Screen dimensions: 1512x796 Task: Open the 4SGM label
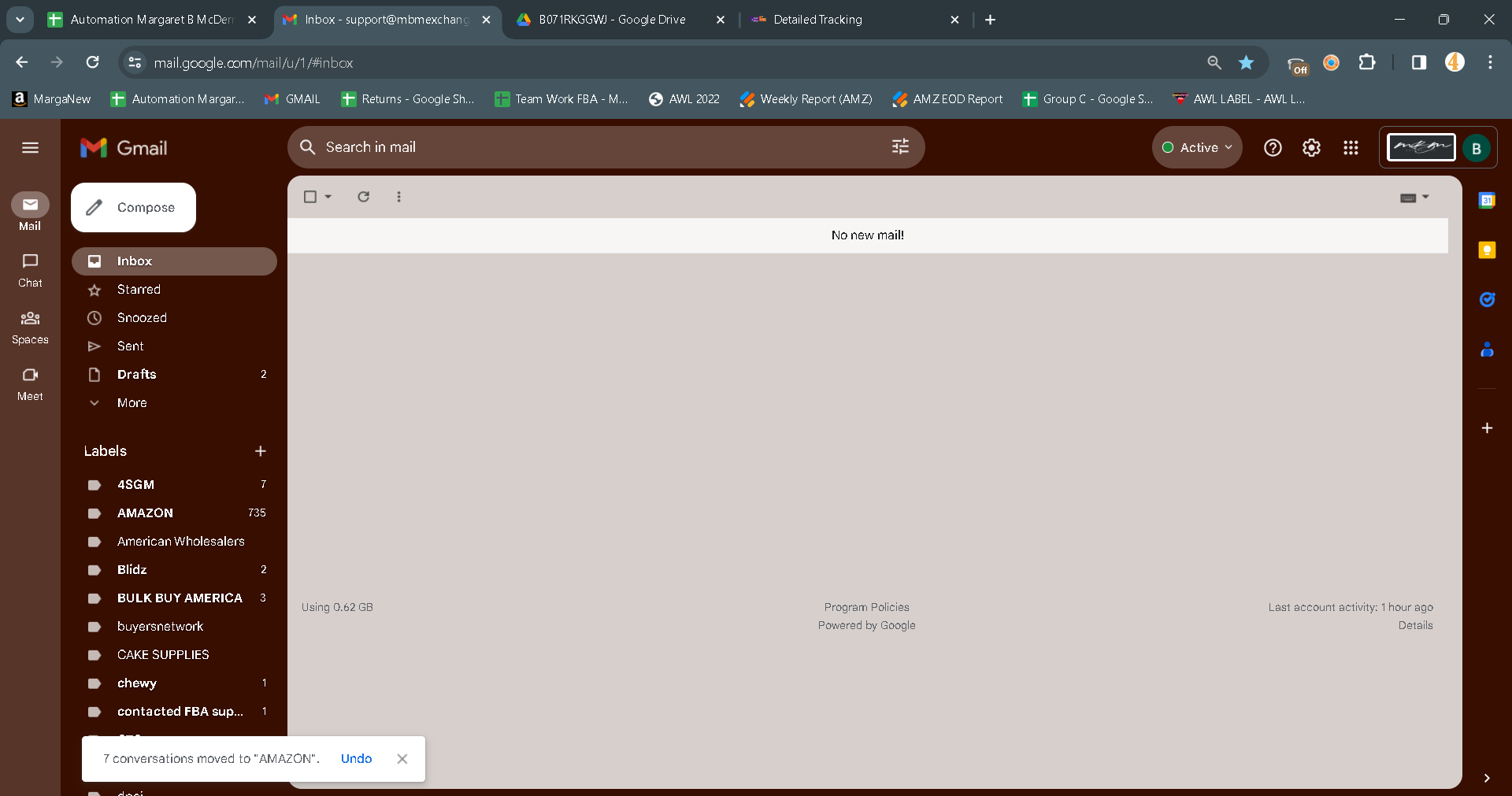pos(174,485)
